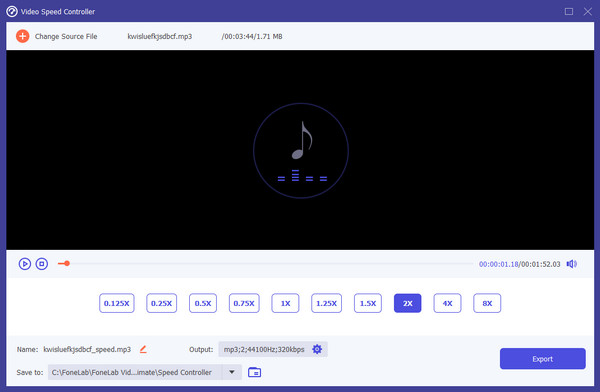
Task: Set speed to 0.5X
Action: [203, 303]
